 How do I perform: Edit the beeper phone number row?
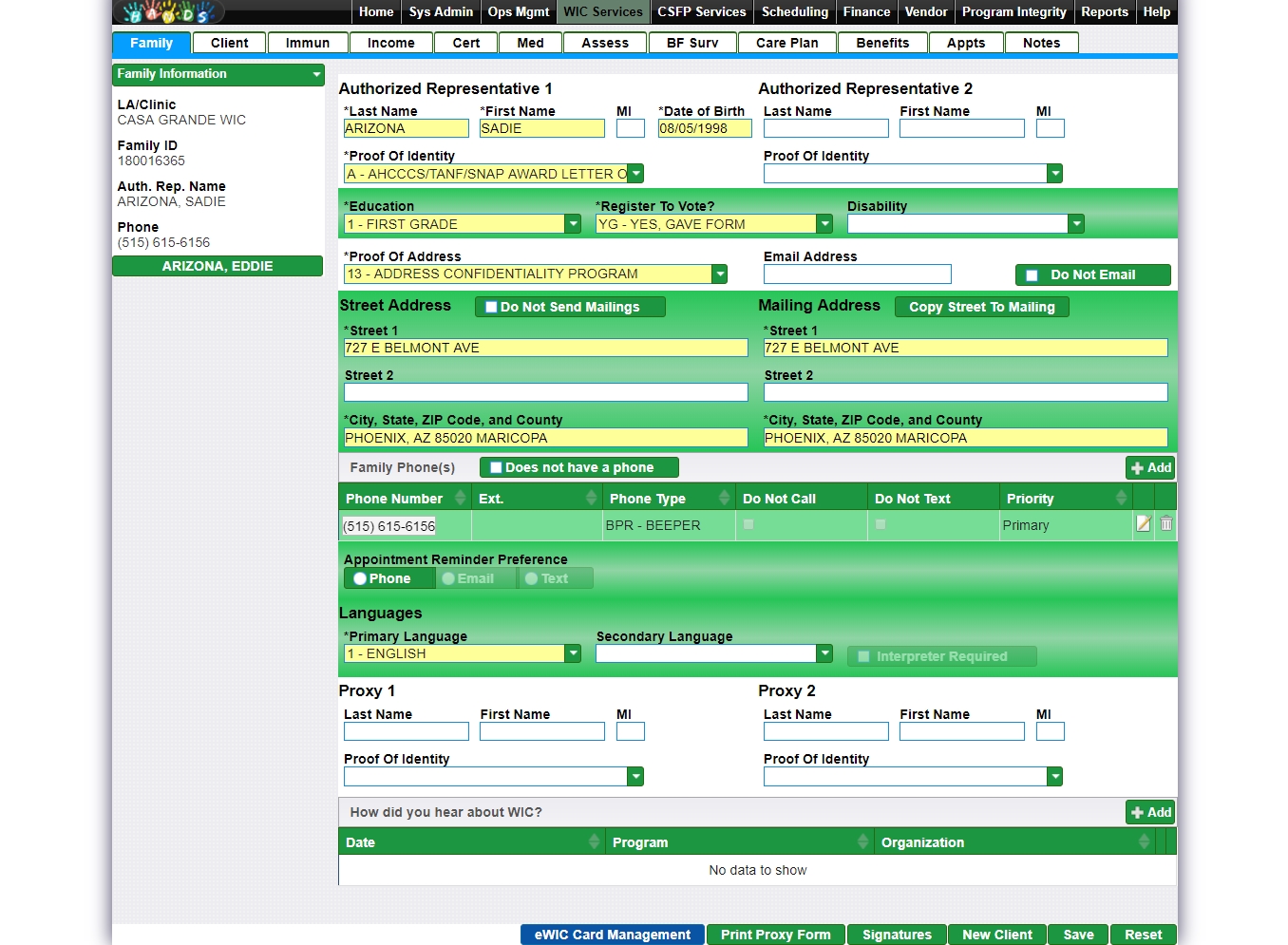click(1144, 524)
